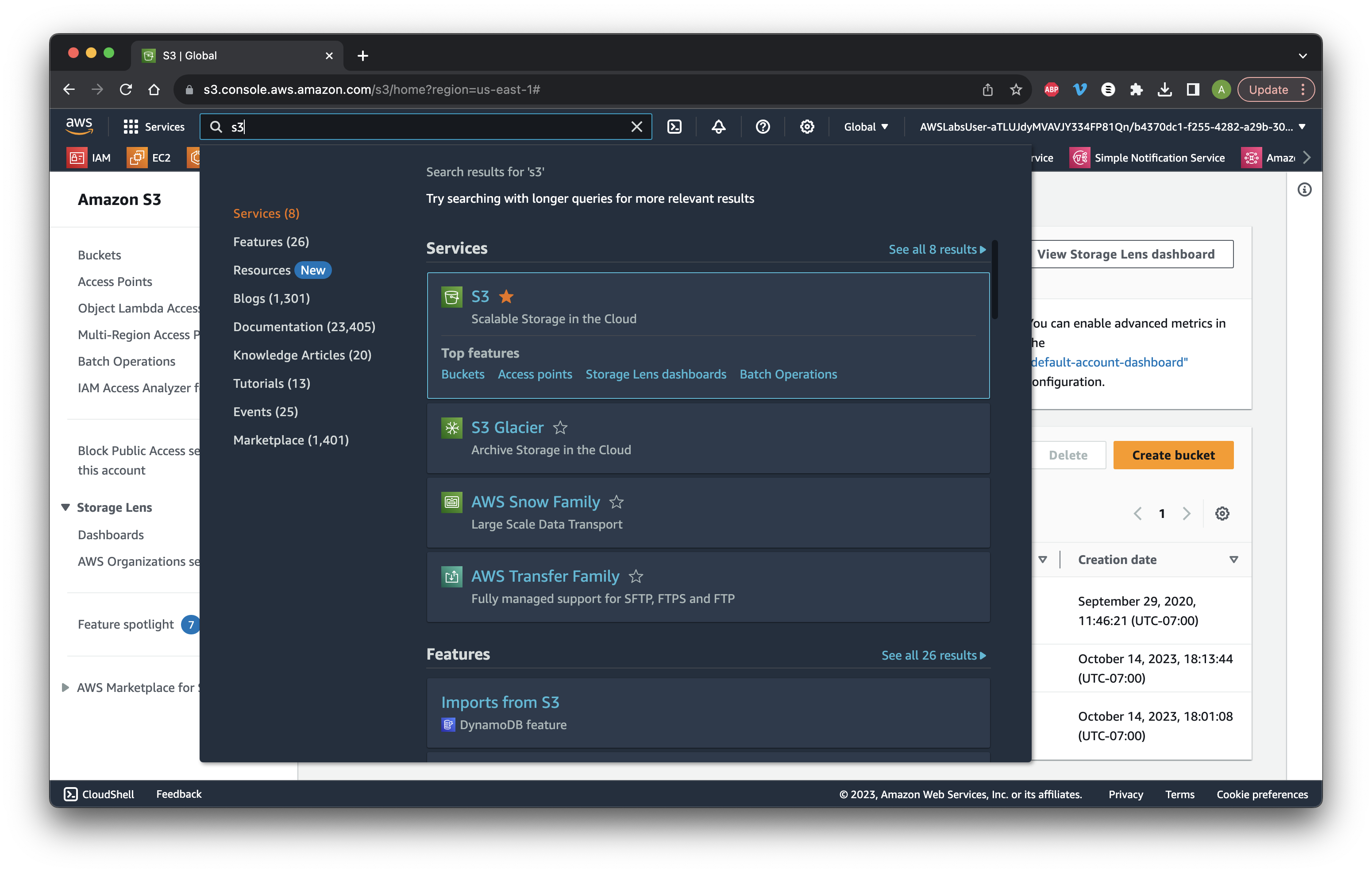Open the notifications bell
The image size is (1372, 873).
(718, 127)
